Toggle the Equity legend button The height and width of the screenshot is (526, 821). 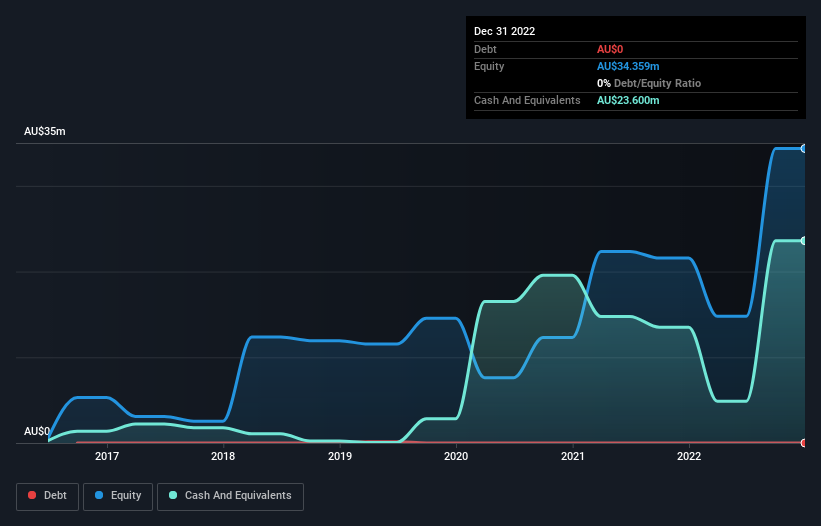[118, 496]
